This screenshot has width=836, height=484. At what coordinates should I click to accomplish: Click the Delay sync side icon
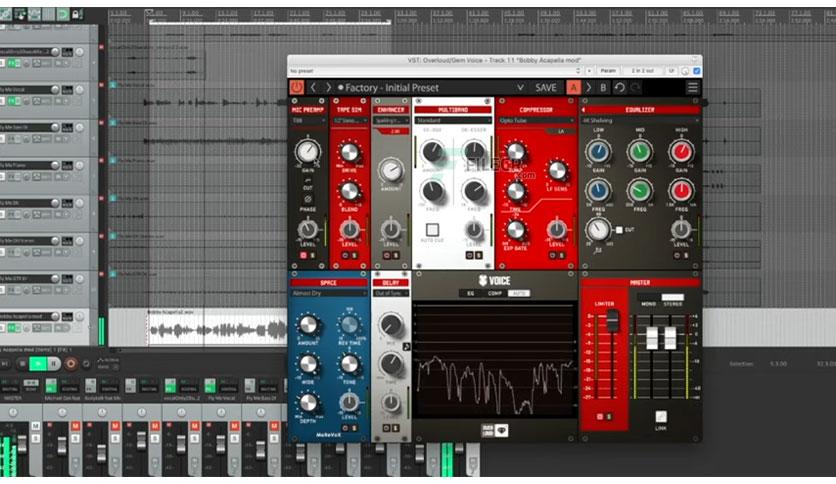tap(406, 346)
